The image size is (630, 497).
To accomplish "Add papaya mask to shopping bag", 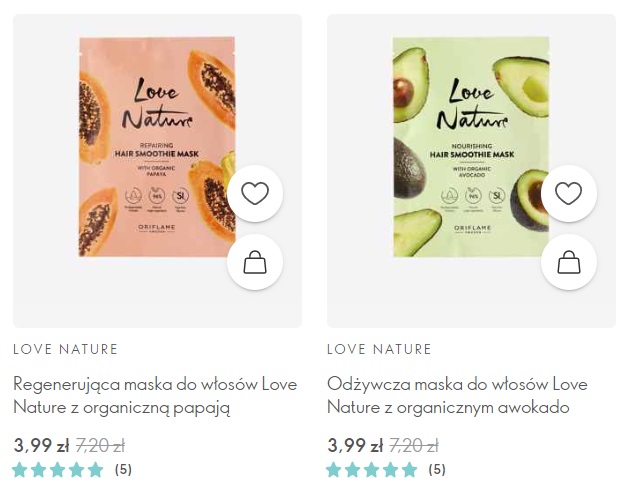I will [255, 262].
